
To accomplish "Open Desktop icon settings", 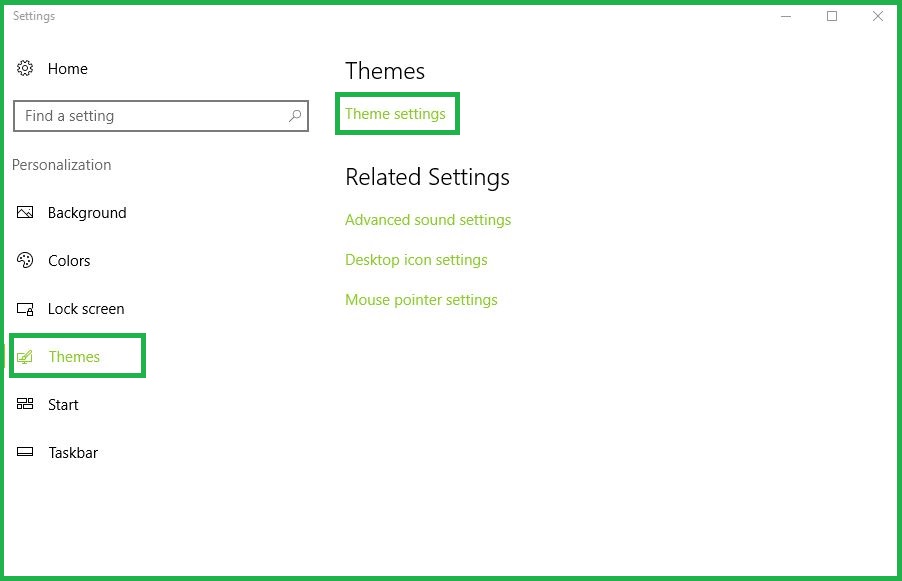I will [x=416, y=260].
